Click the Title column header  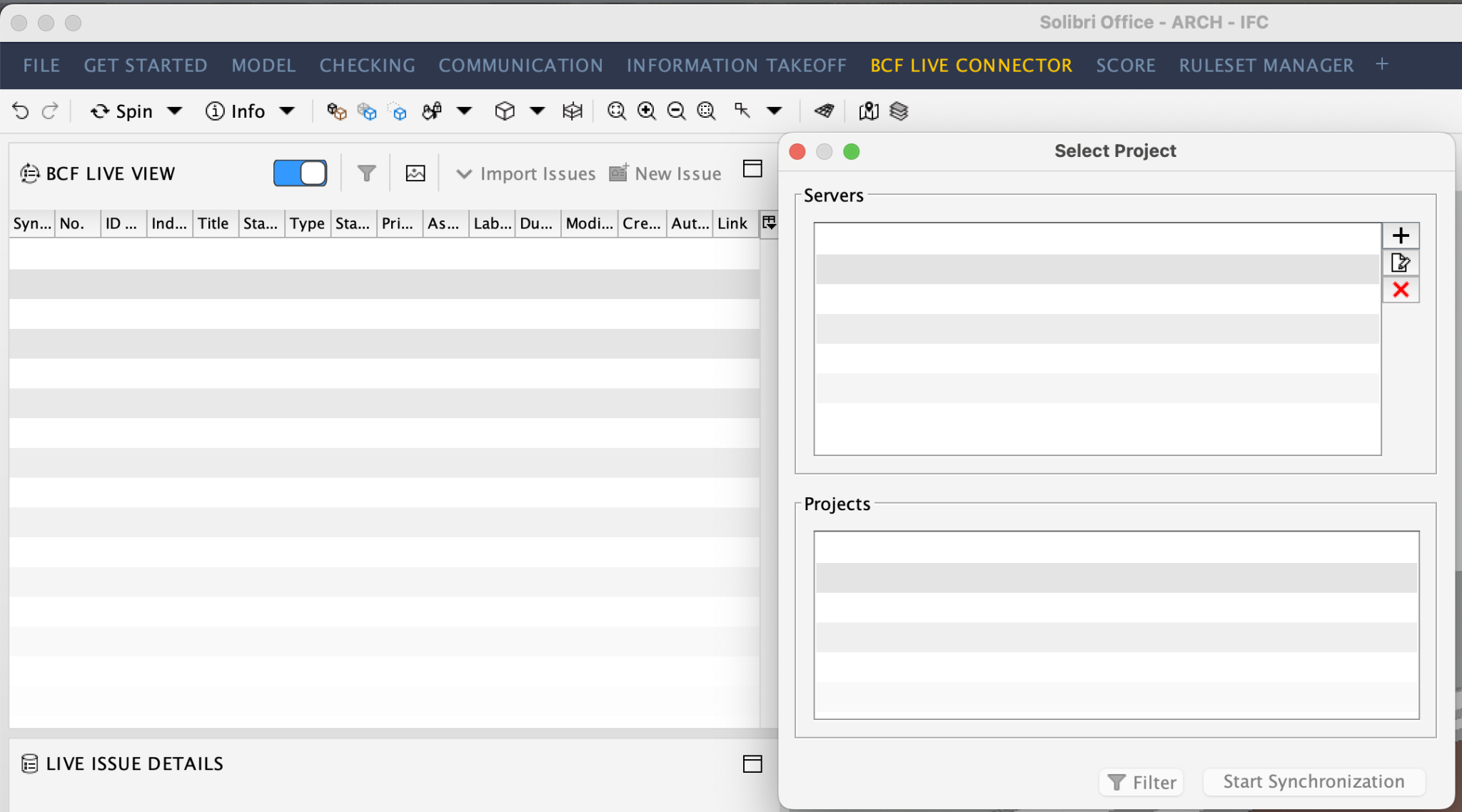click(x=213, y=223)
